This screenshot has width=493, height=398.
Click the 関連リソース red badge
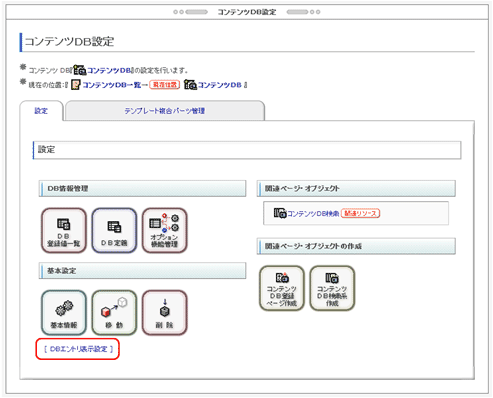(x=360, y=213)
